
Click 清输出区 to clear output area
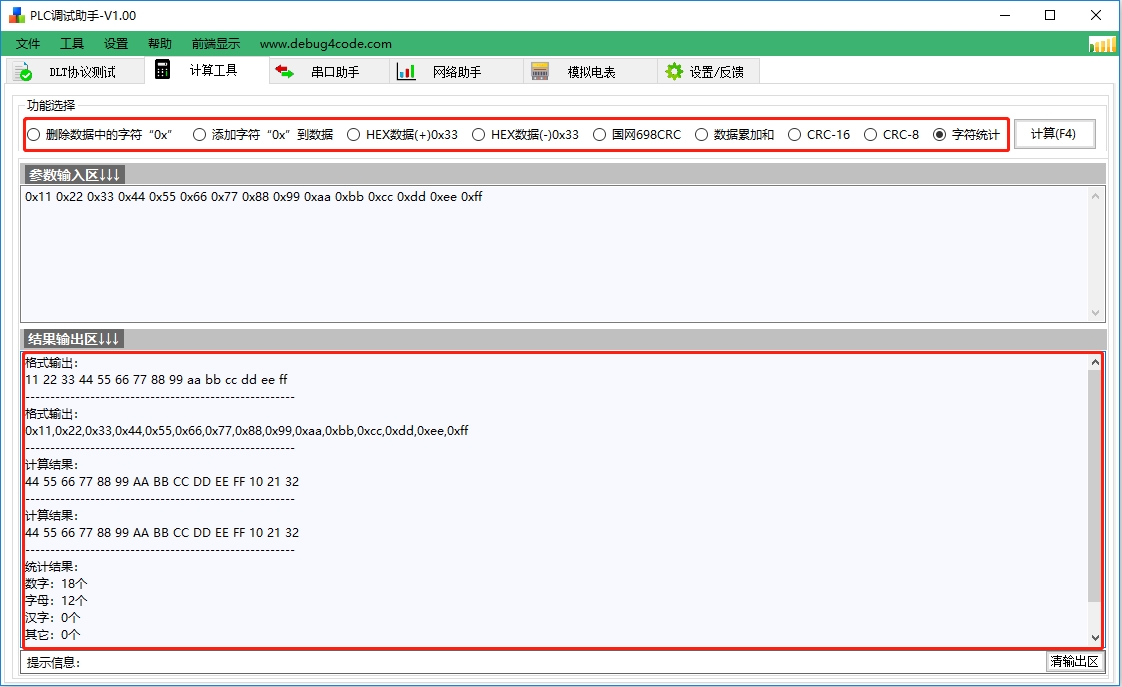pyautogui.click(x=1075, y=661)
